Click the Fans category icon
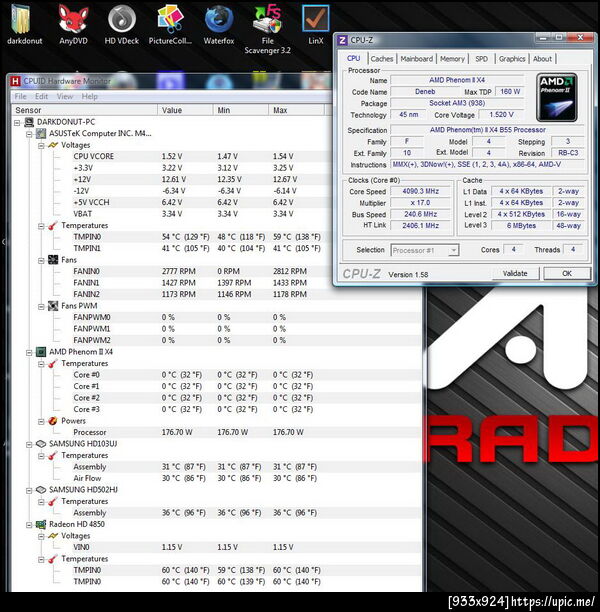This screenshot has width=600, height=612. pos(53,260)
